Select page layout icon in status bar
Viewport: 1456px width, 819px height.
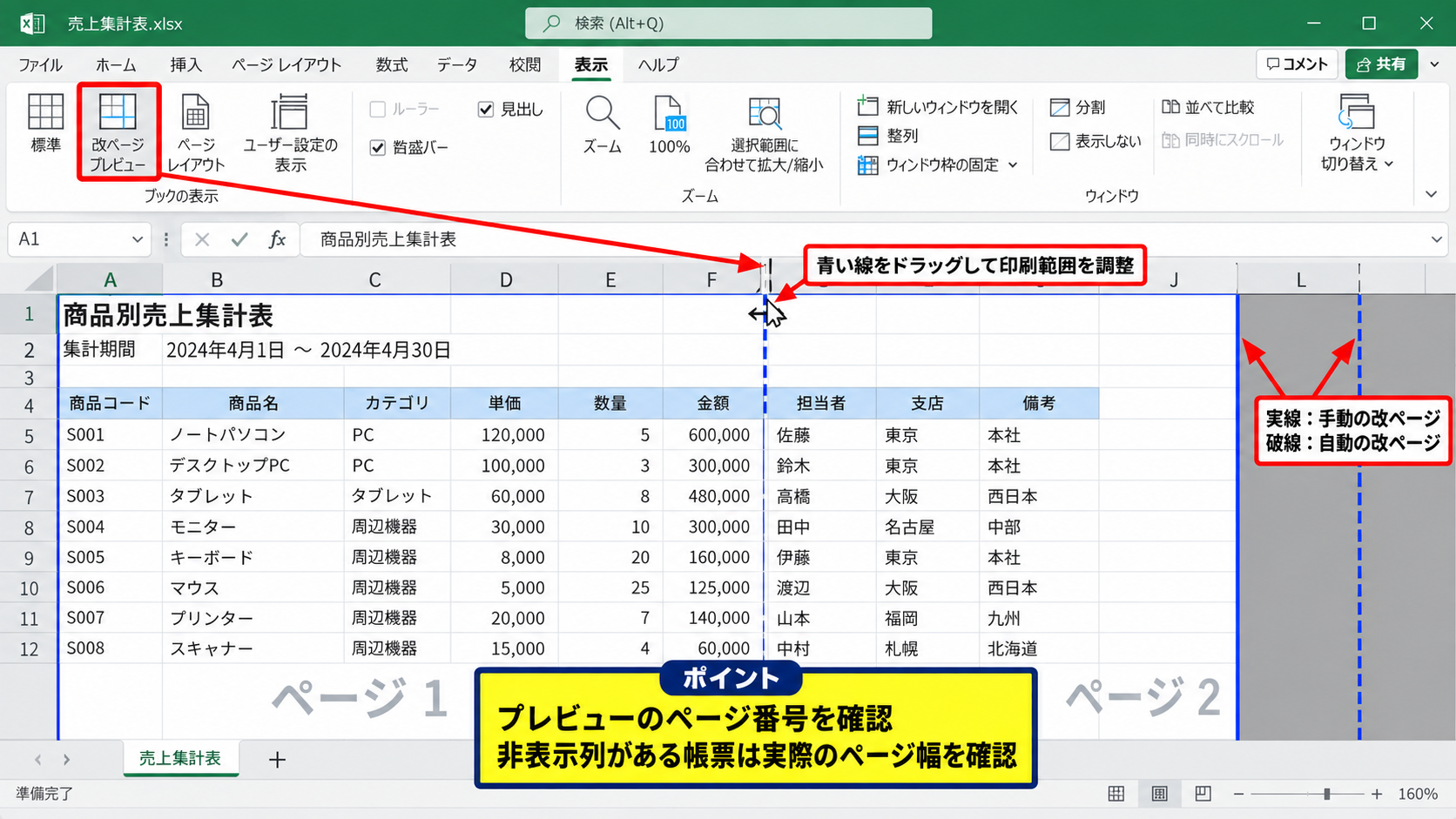pyautogui.click(x=1159, y=794)
